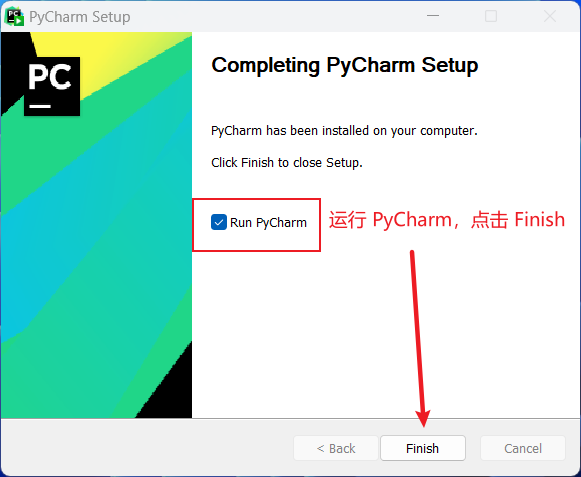The image size is (581, 477).
Task: Click the Cancel button
Action: coord(523,448)
